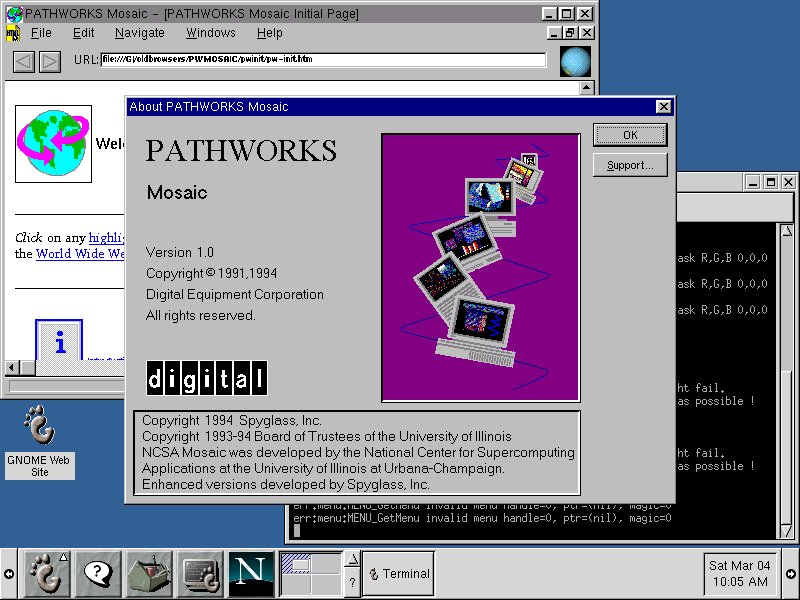The width and height of the screenshot is (800, 600).
Task: Open the GNOME Web Site desktop icon
Action: (x=40, y=442)
